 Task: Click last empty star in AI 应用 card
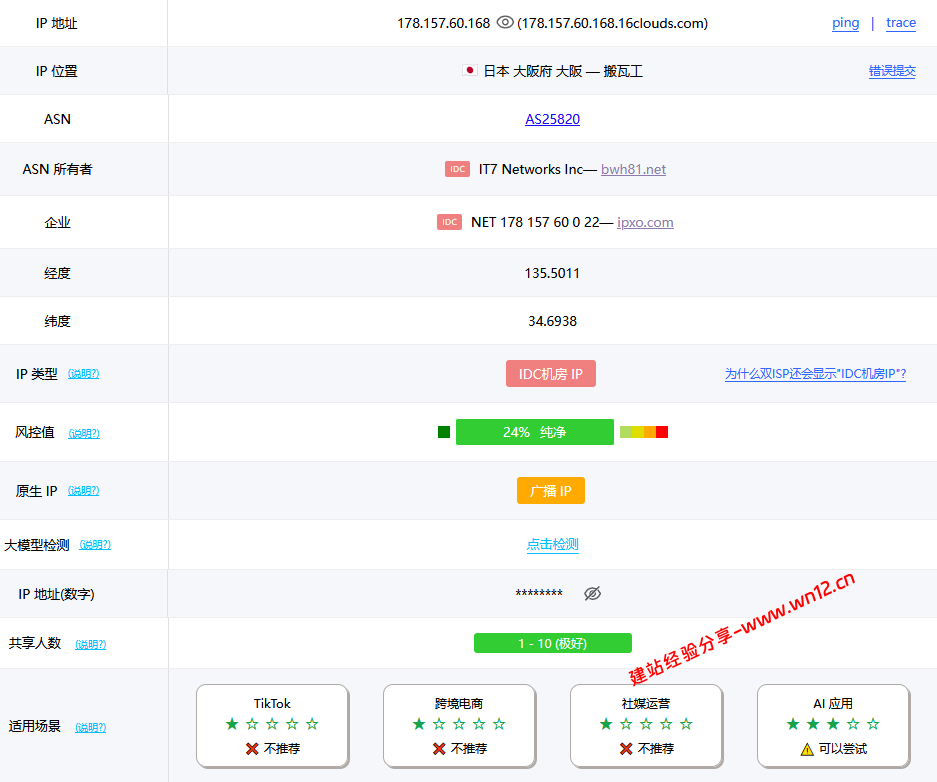pyautogui.click(x=873, y=724)
